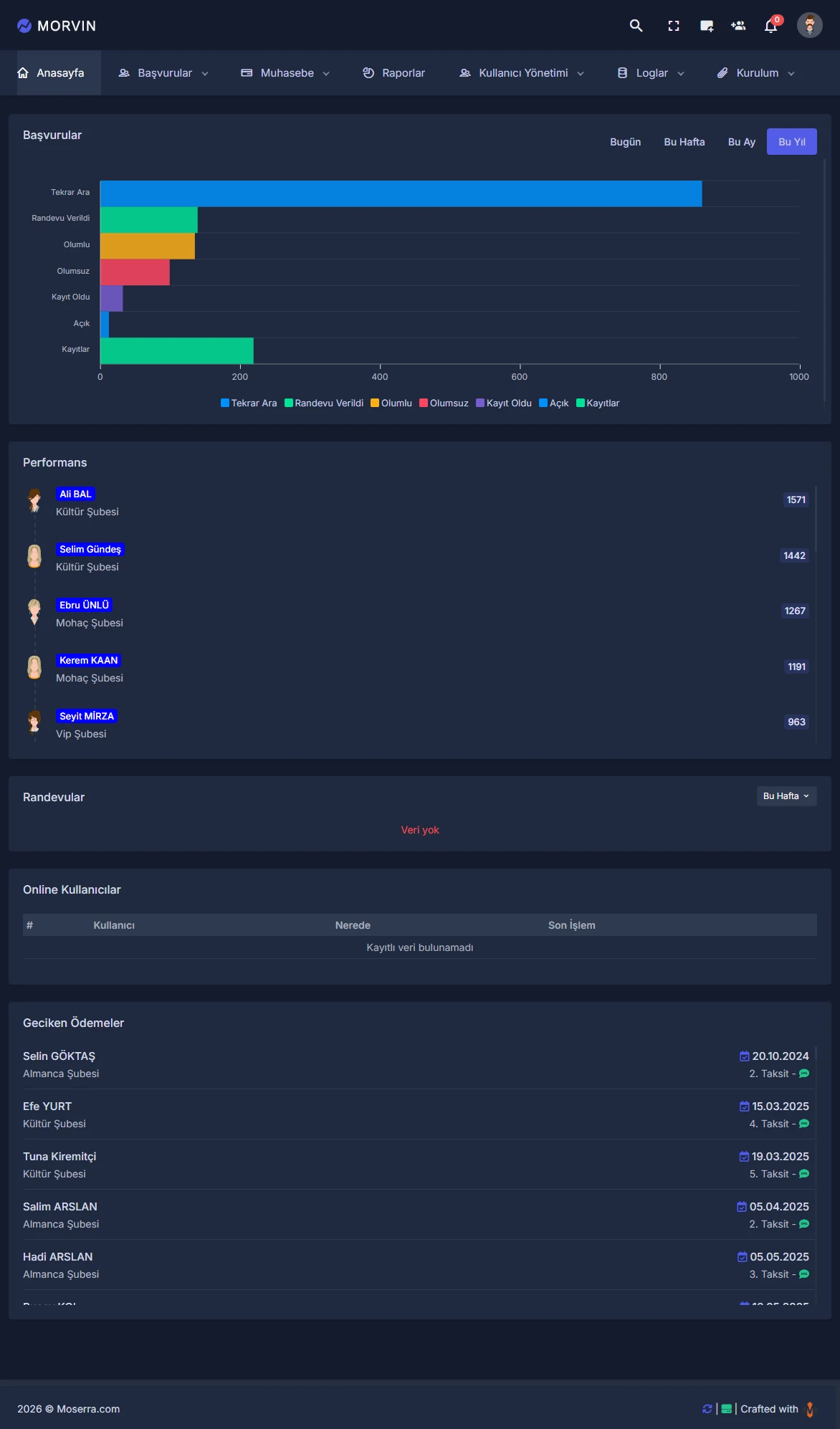840x1429 pixels.
Task: Toggle Kayıtlar legend series
Action: [x=598, y=403]
